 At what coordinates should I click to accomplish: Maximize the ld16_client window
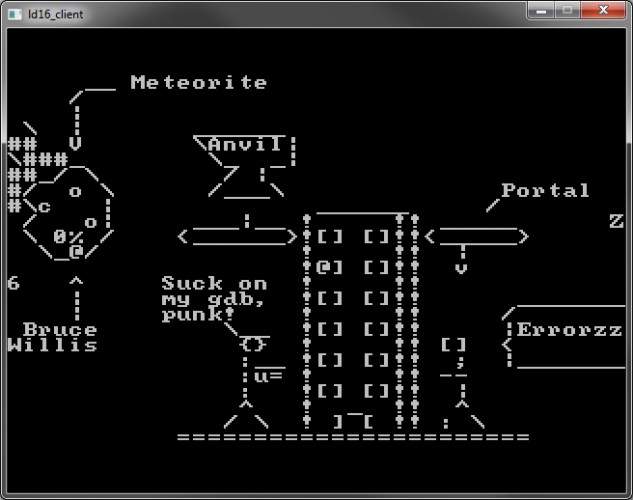pos(567,10)
